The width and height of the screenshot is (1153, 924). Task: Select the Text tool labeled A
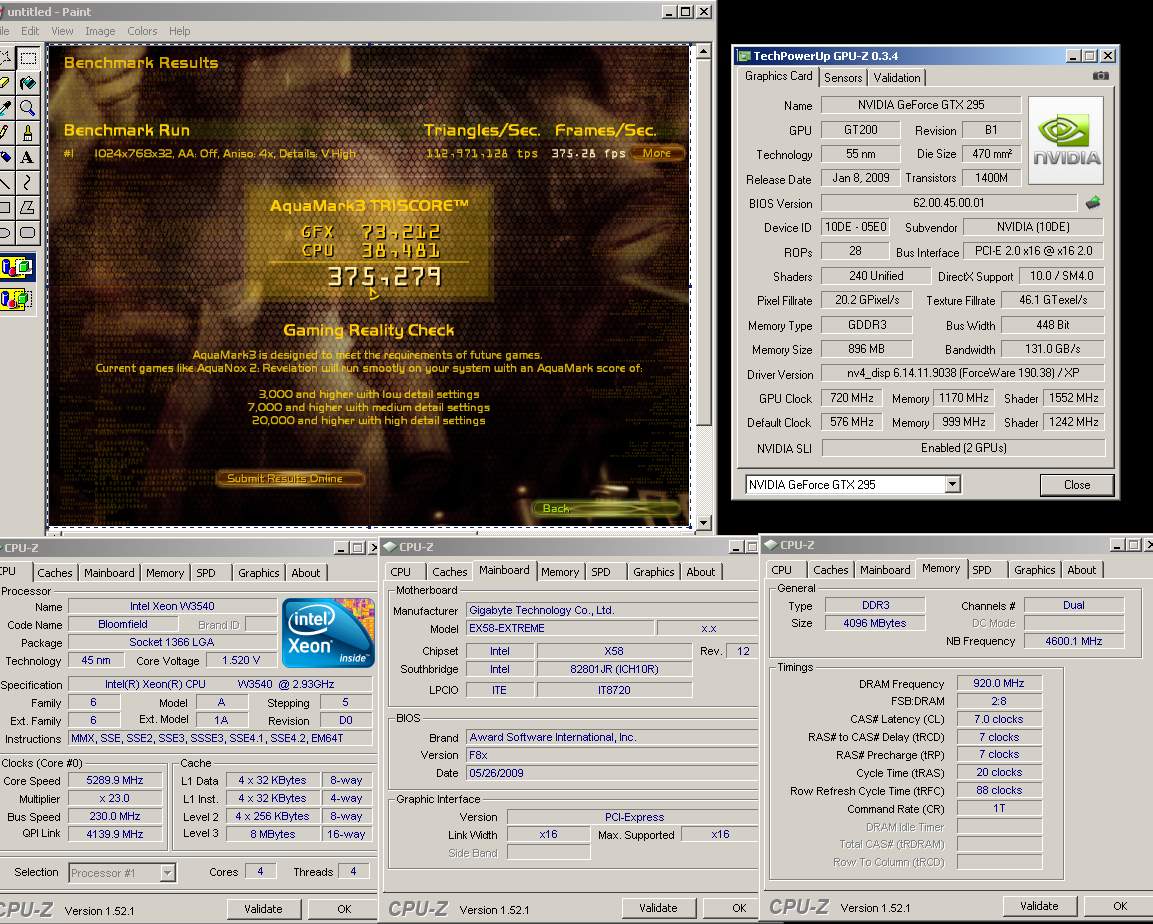point(28,157)
